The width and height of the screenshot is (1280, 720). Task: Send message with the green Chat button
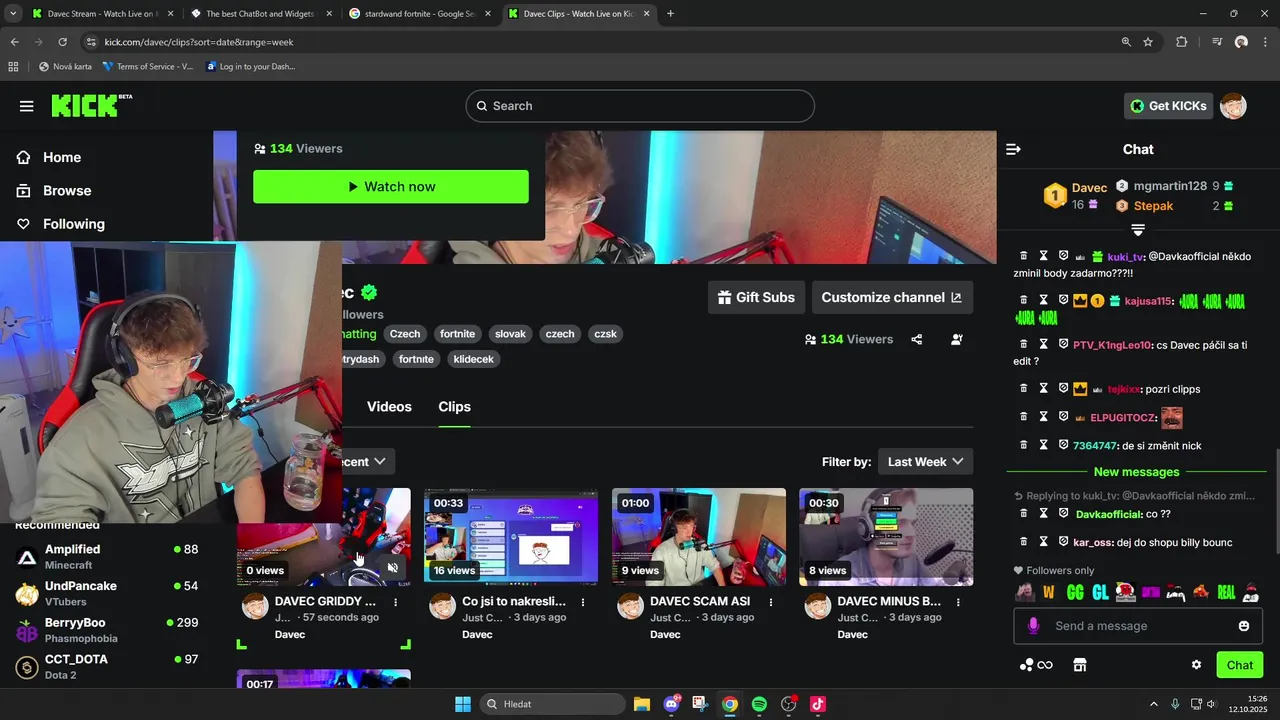[1239, 665]
